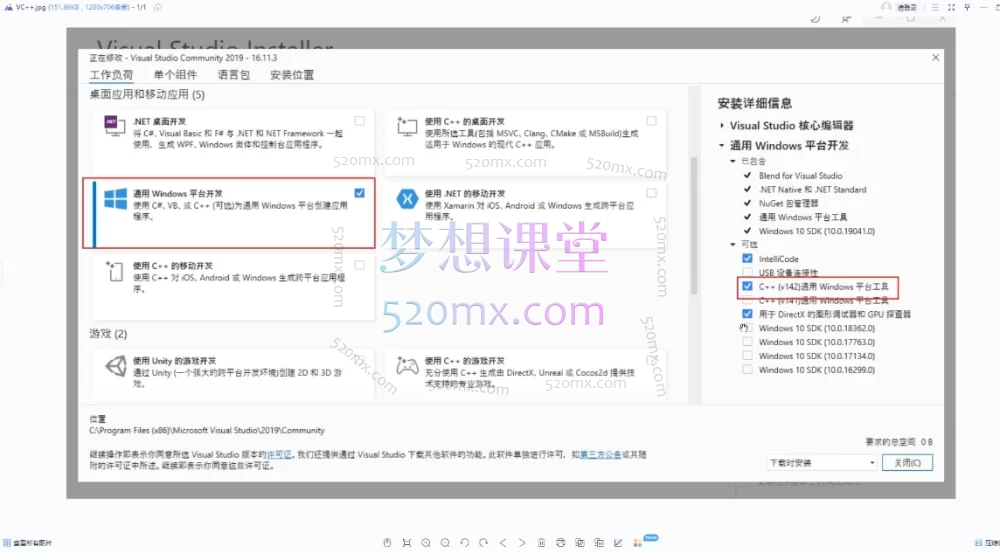Open the colorful apps grid icon with new badge
Image resolution: width=1000 pixels, height=553 pixels.
coord(638,543)
